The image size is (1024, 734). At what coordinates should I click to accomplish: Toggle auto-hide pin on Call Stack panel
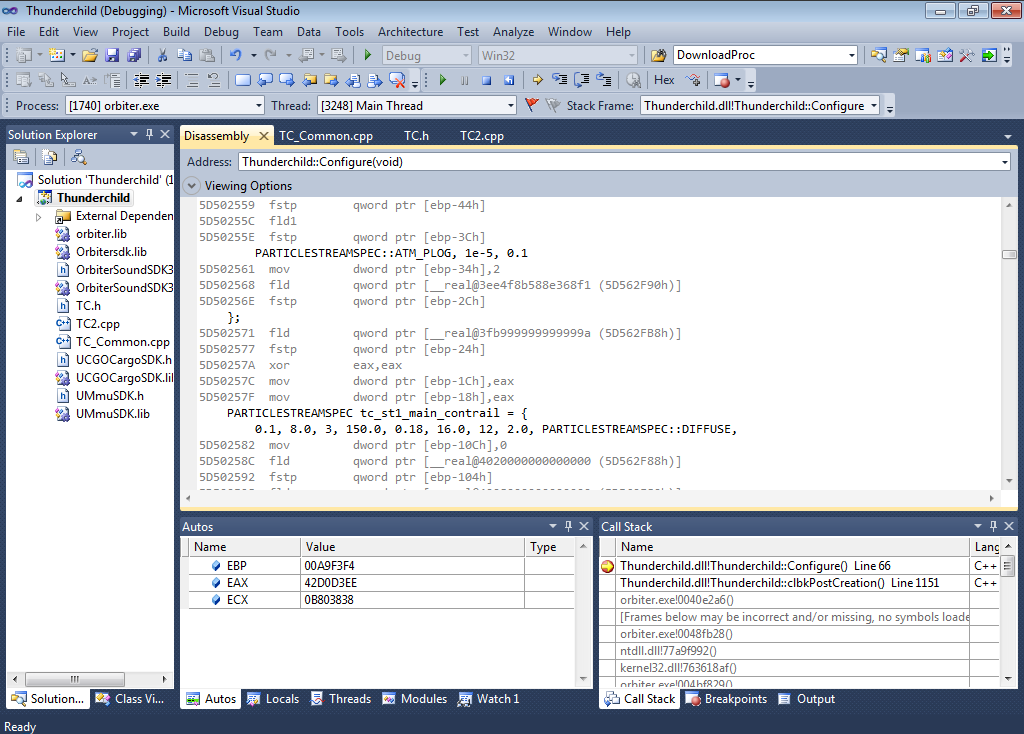coord(993,526)
